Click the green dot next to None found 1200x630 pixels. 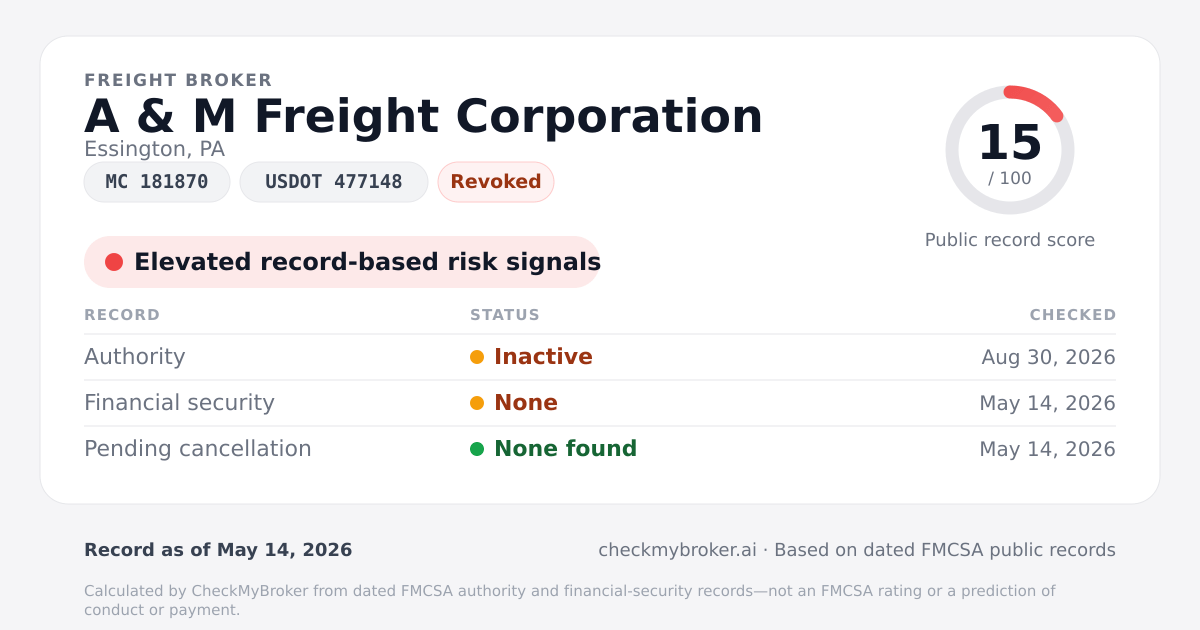tap(477, 449)
